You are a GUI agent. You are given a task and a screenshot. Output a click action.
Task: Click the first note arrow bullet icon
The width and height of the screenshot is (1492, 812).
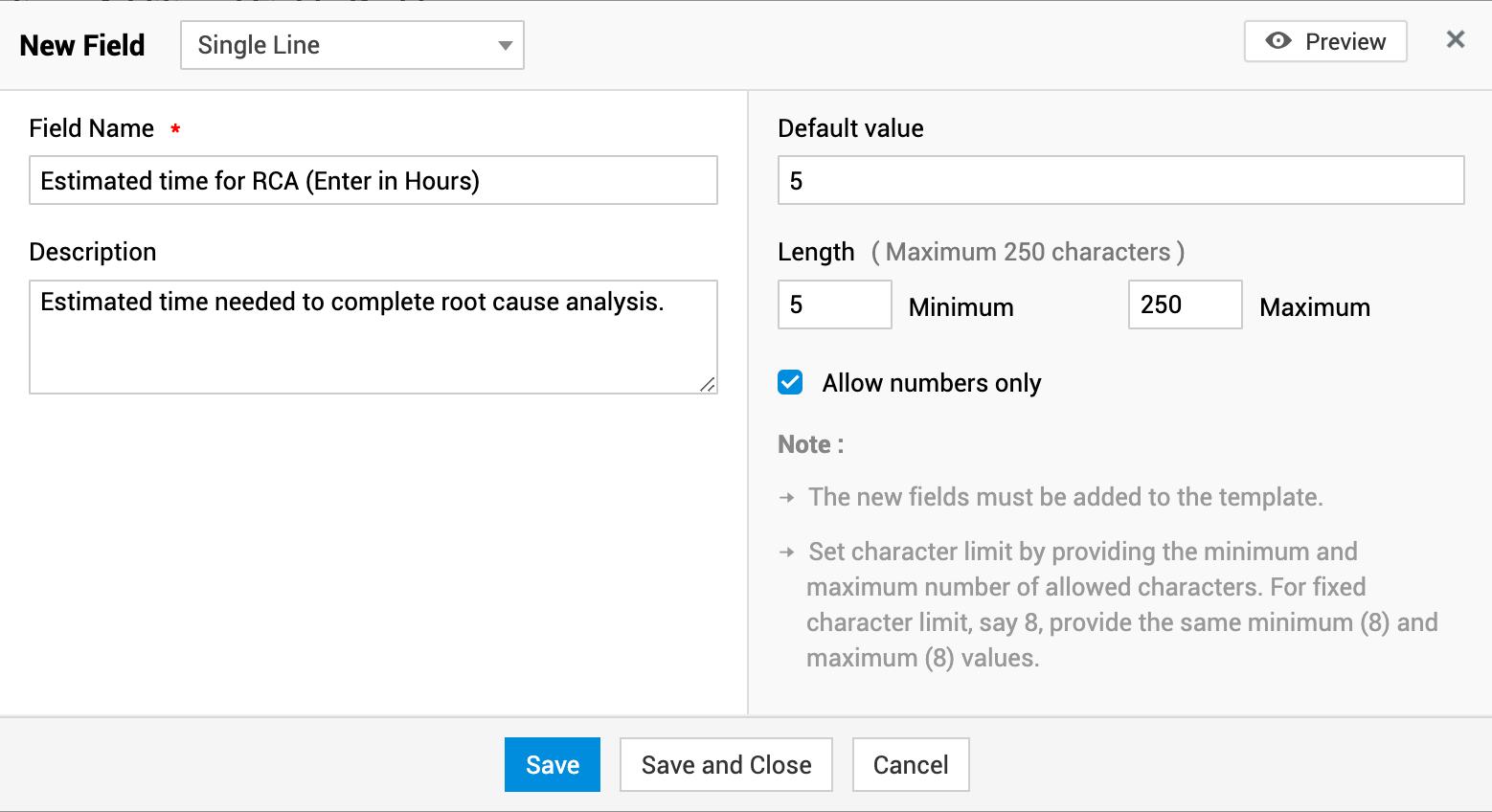click(x=787, y=498)
